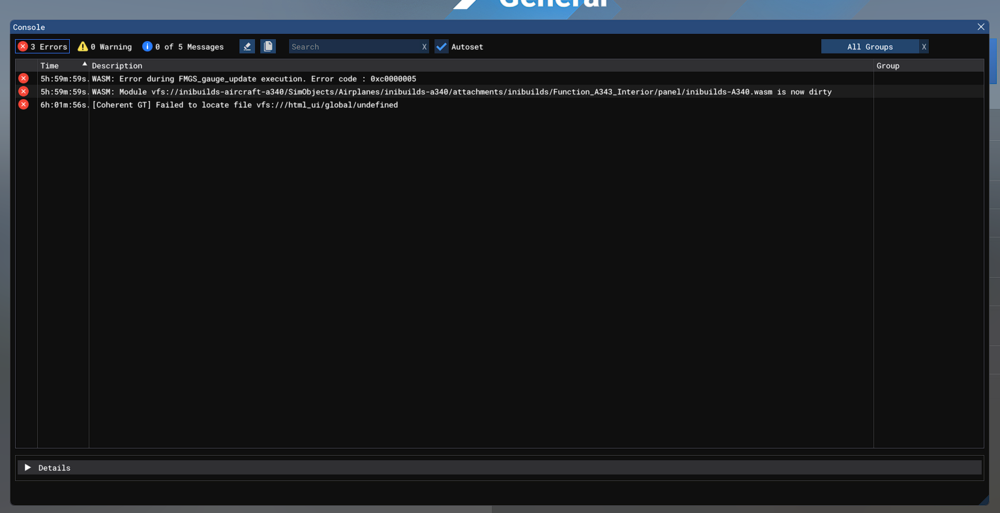This screenshot has width=1000, height=513.
Task: Clear the search field with its X button
Action: [x=424, y=47]
